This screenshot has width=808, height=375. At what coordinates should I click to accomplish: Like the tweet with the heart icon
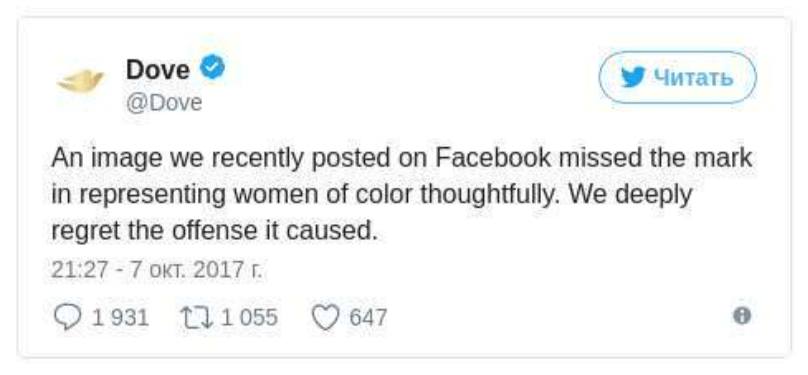click(326, 317)
